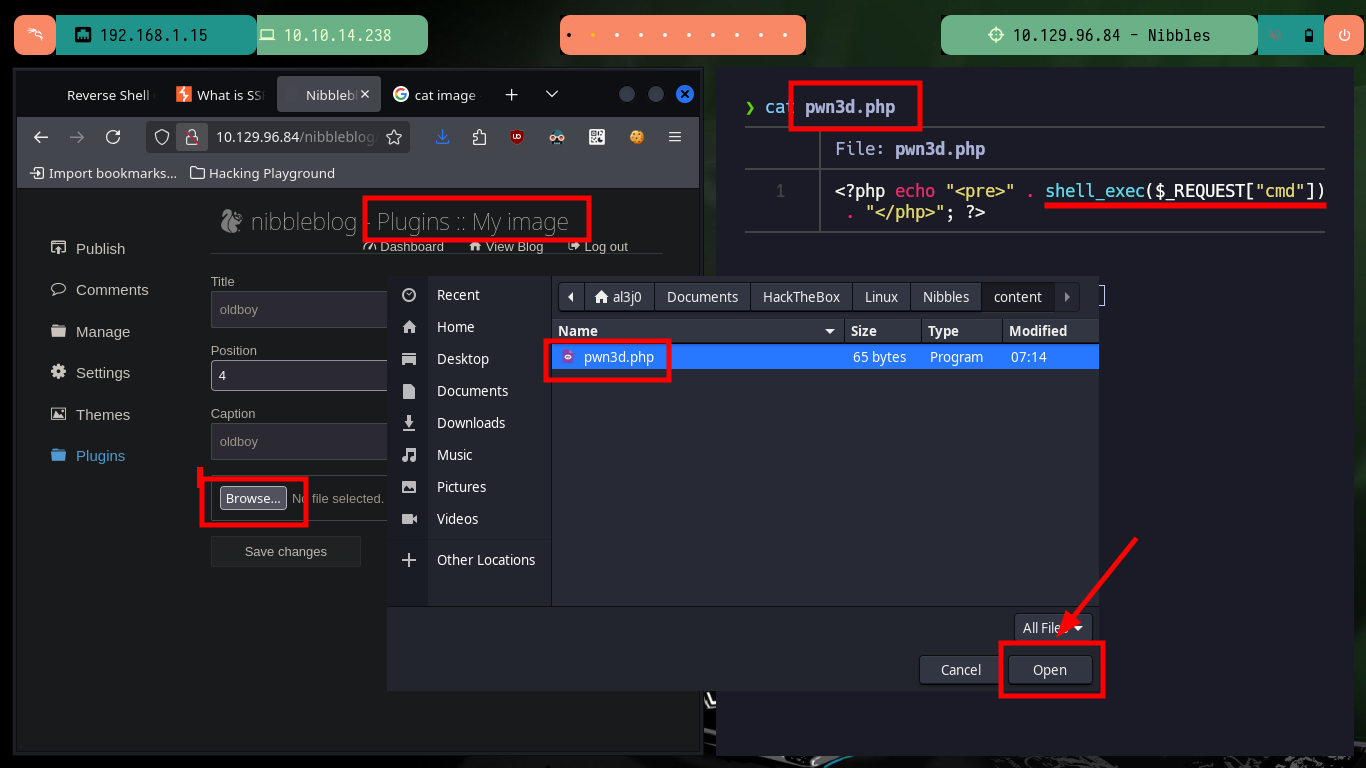1366x768 pixels.
Task: Open the All Files filter dropdown
Action: click(x=1053, y=628)
